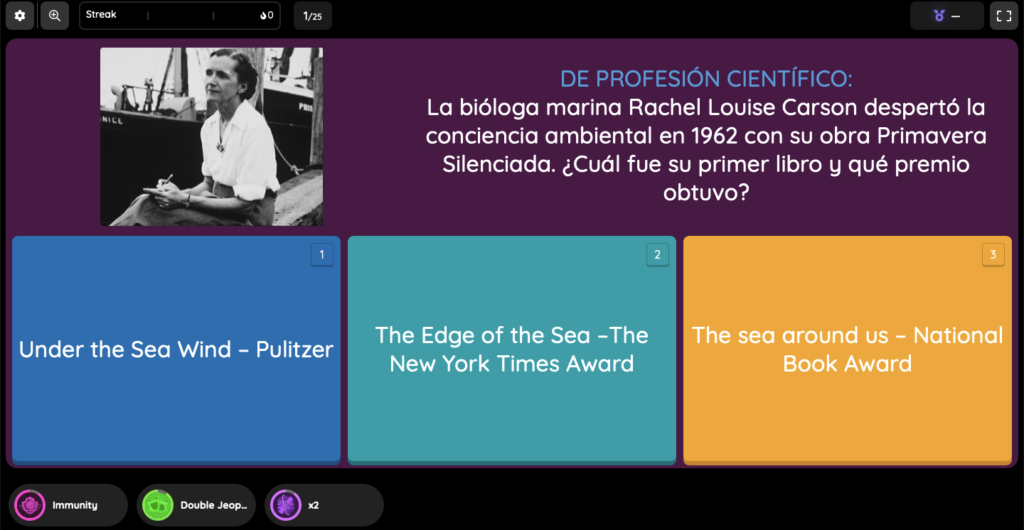The height and width of the screenshot is (530, 1024).
Task: Click the number 3 key badge
Action: pyautogui.click(x=993, y=255)
